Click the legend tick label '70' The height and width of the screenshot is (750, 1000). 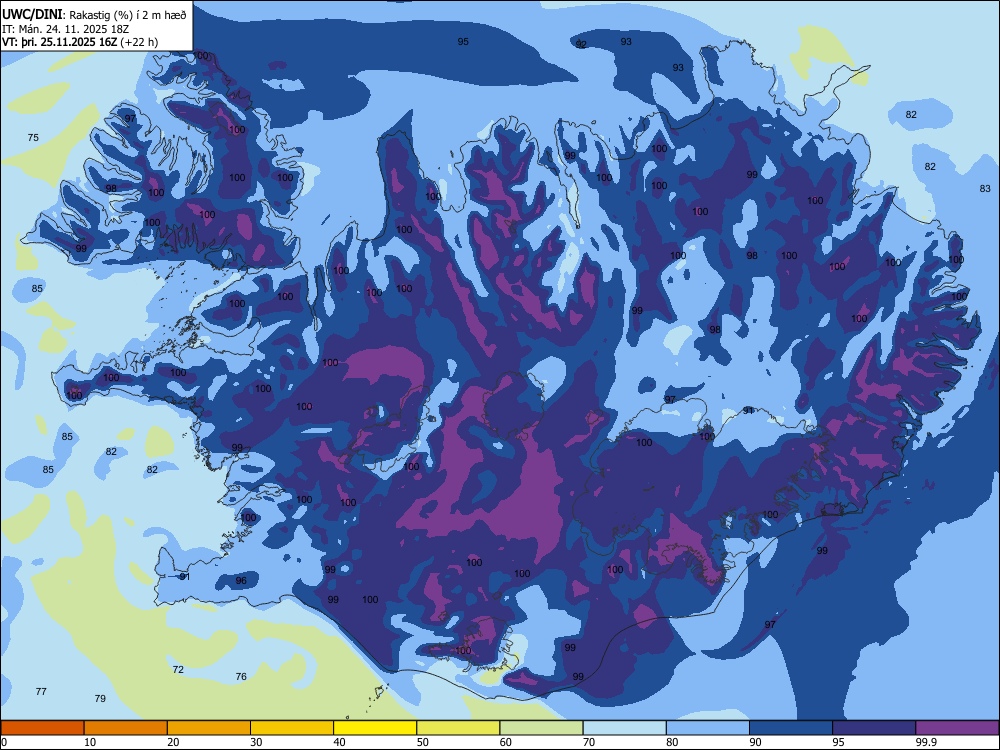pos(589,742)
